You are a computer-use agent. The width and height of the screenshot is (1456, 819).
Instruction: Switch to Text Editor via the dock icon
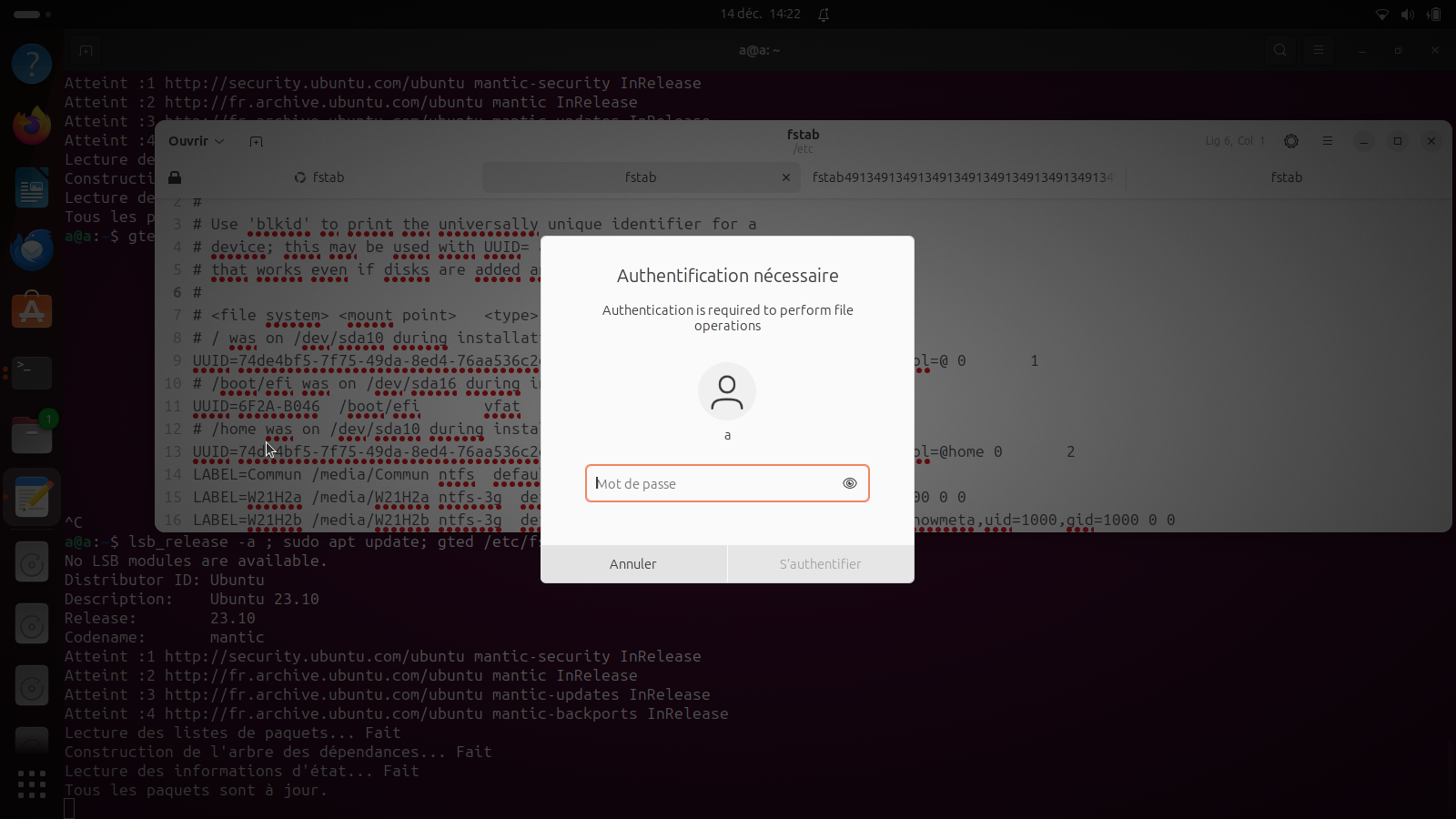32,497
